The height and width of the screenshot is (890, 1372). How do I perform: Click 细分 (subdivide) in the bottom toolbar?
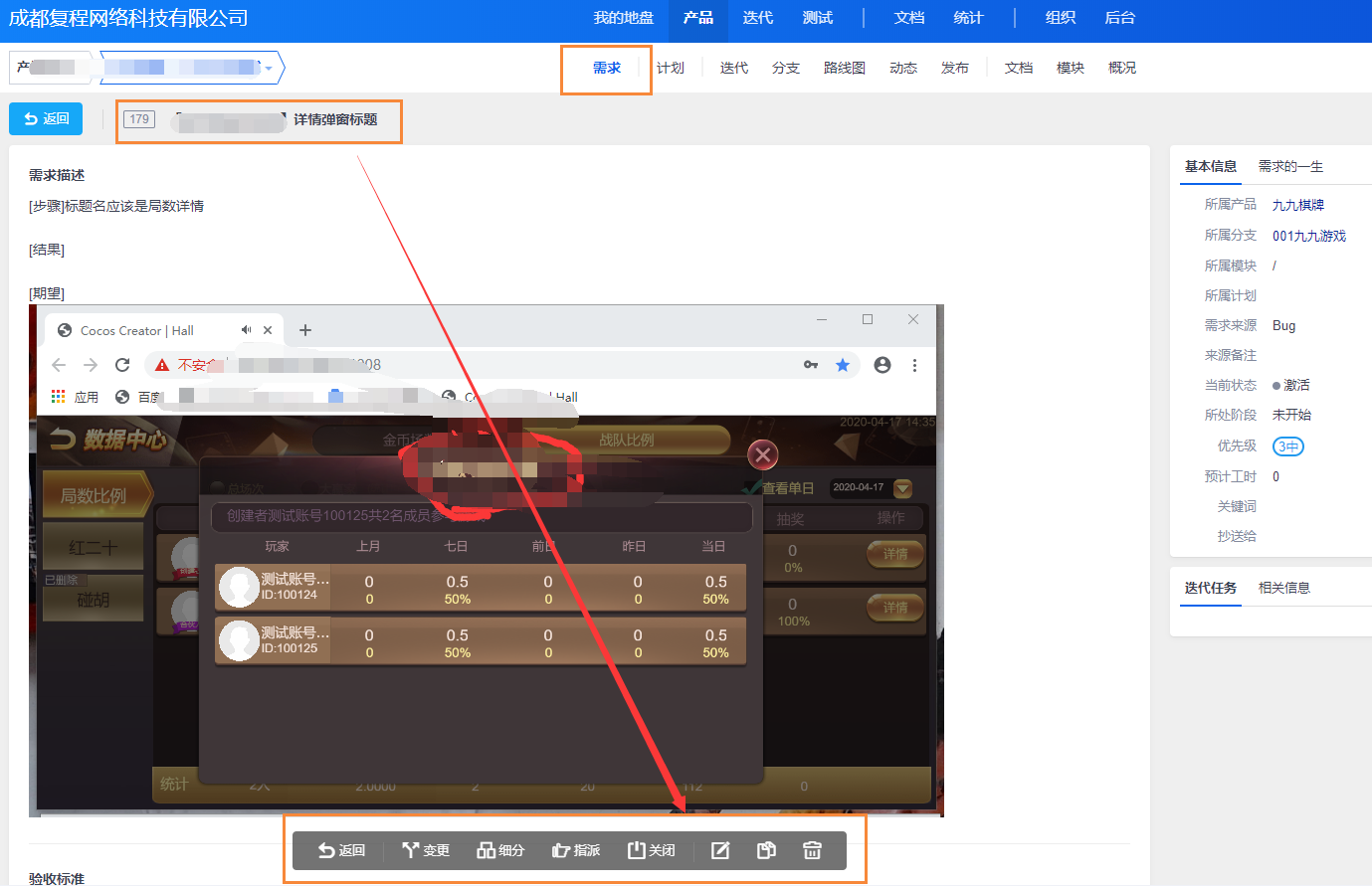click(x=500, y=850)
